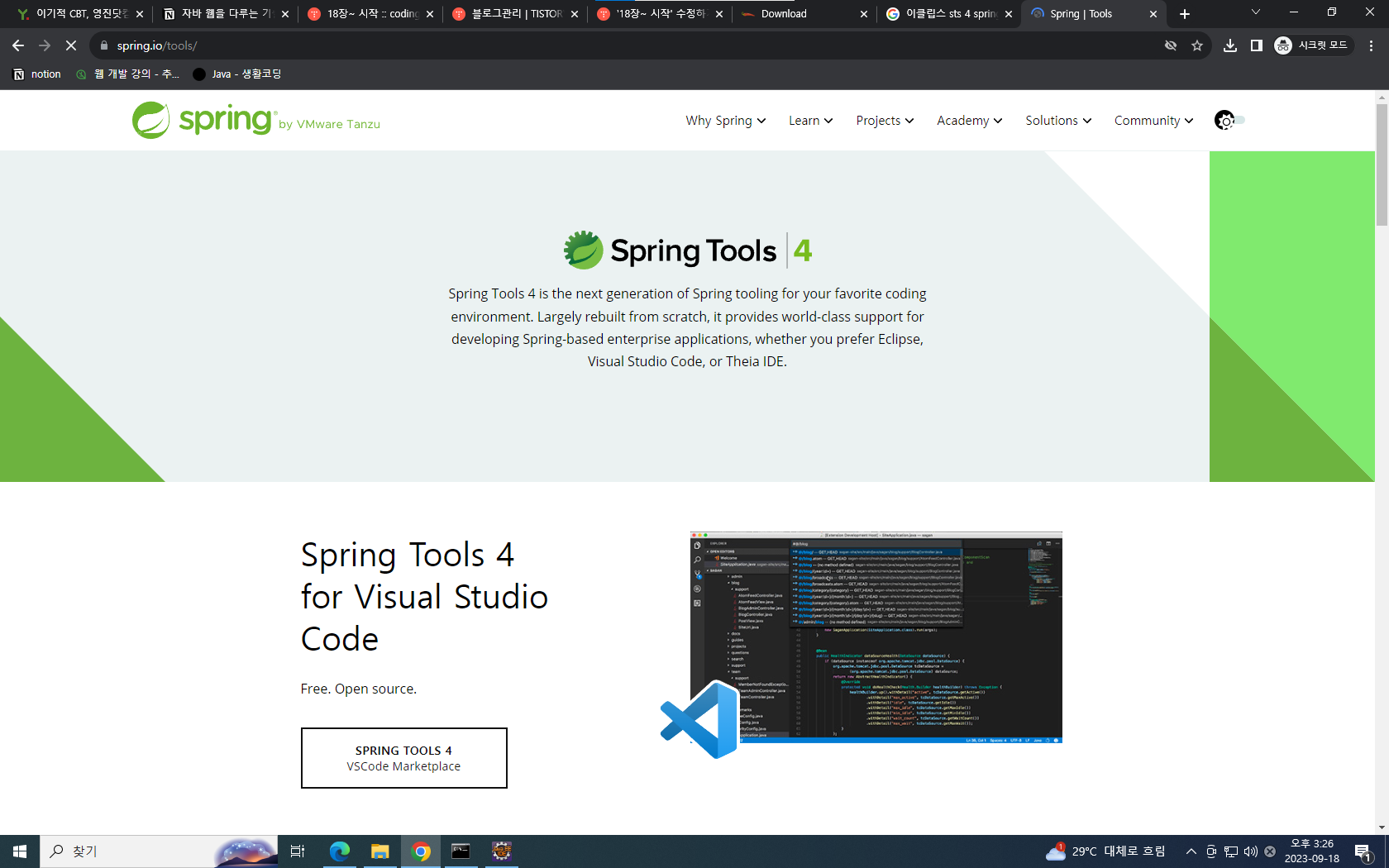Viewport: 1389px width, 868px height.
Task: Click the browser forward arrow
Action: 45,45
